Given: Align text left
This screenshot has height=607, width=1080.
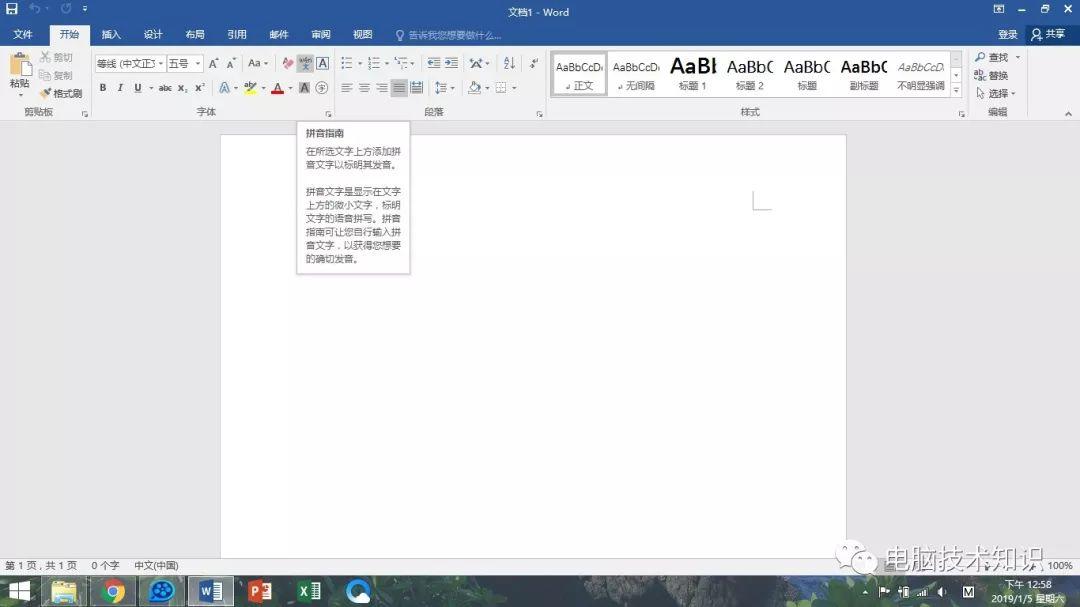Looking at the screenshot, I should point(346,88).
